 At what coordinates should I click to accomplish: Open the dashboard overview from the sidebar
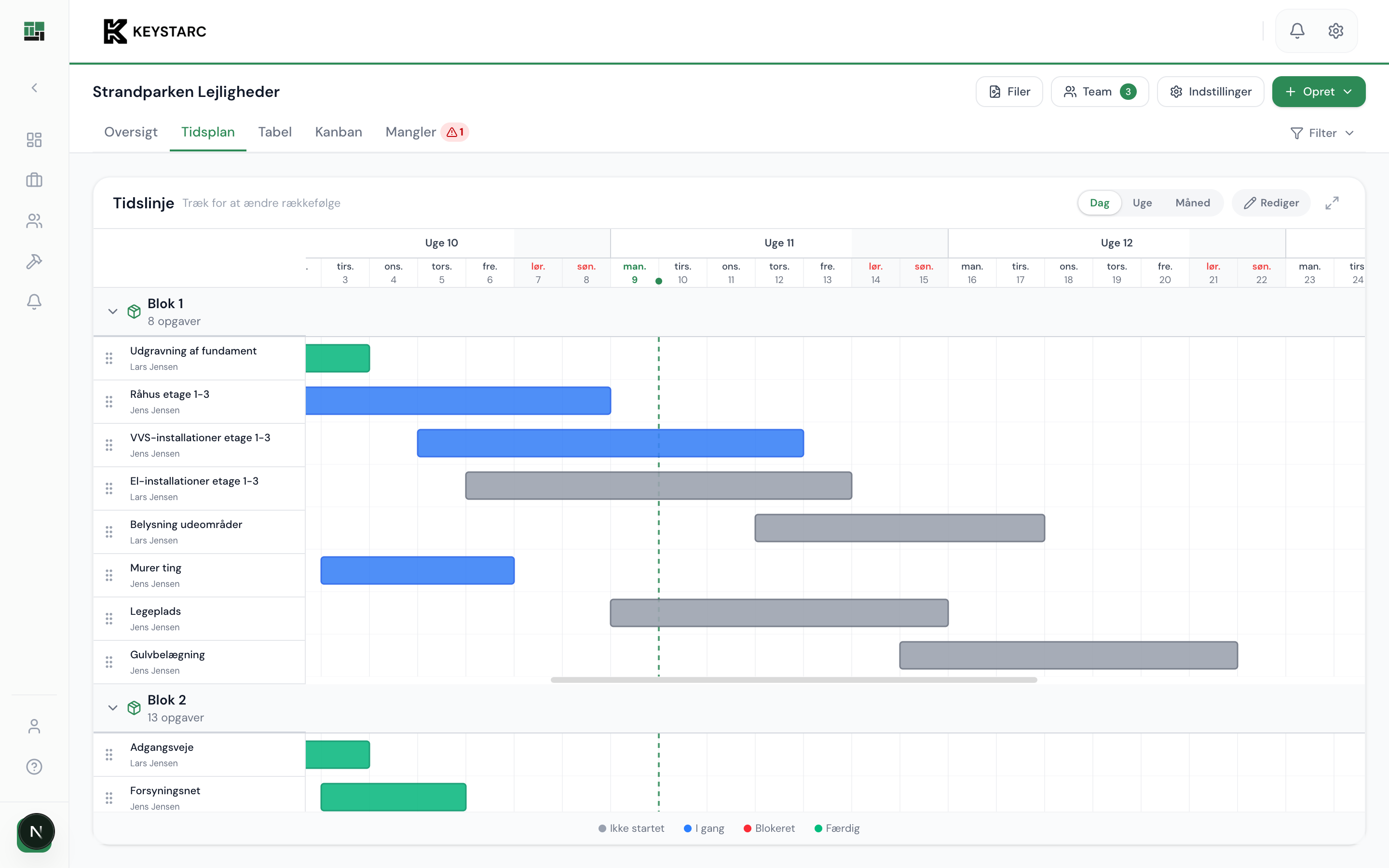tap(34, 139)
